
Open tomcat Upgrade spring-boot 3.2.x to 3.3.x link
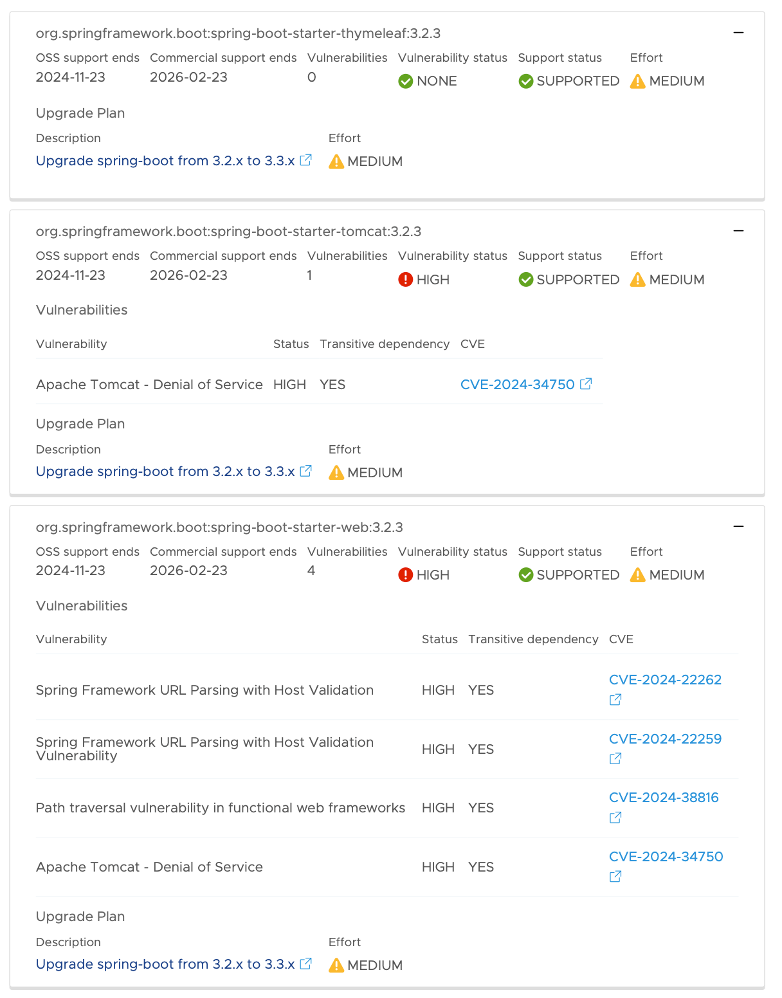click(x=165, y=472)
